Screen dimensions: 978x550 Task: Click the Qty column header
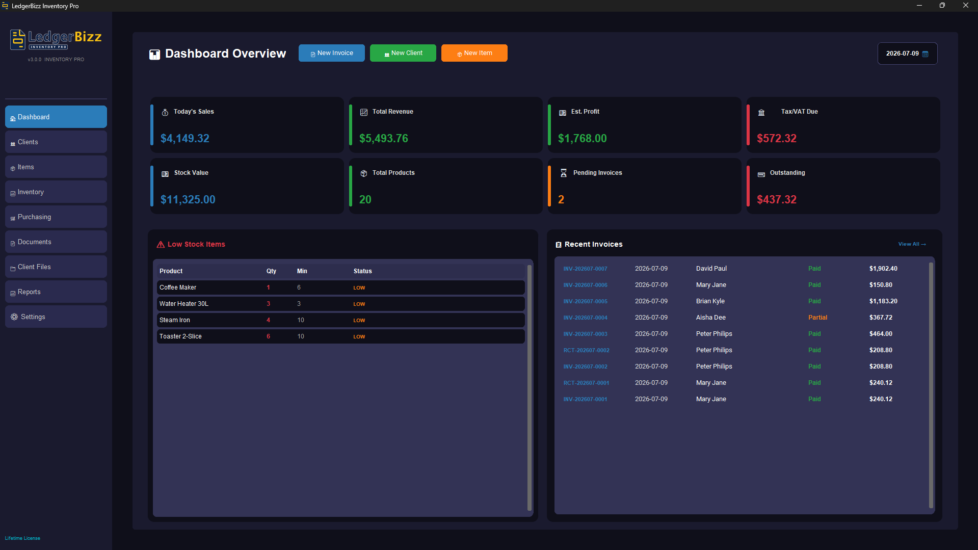(271, 271)
